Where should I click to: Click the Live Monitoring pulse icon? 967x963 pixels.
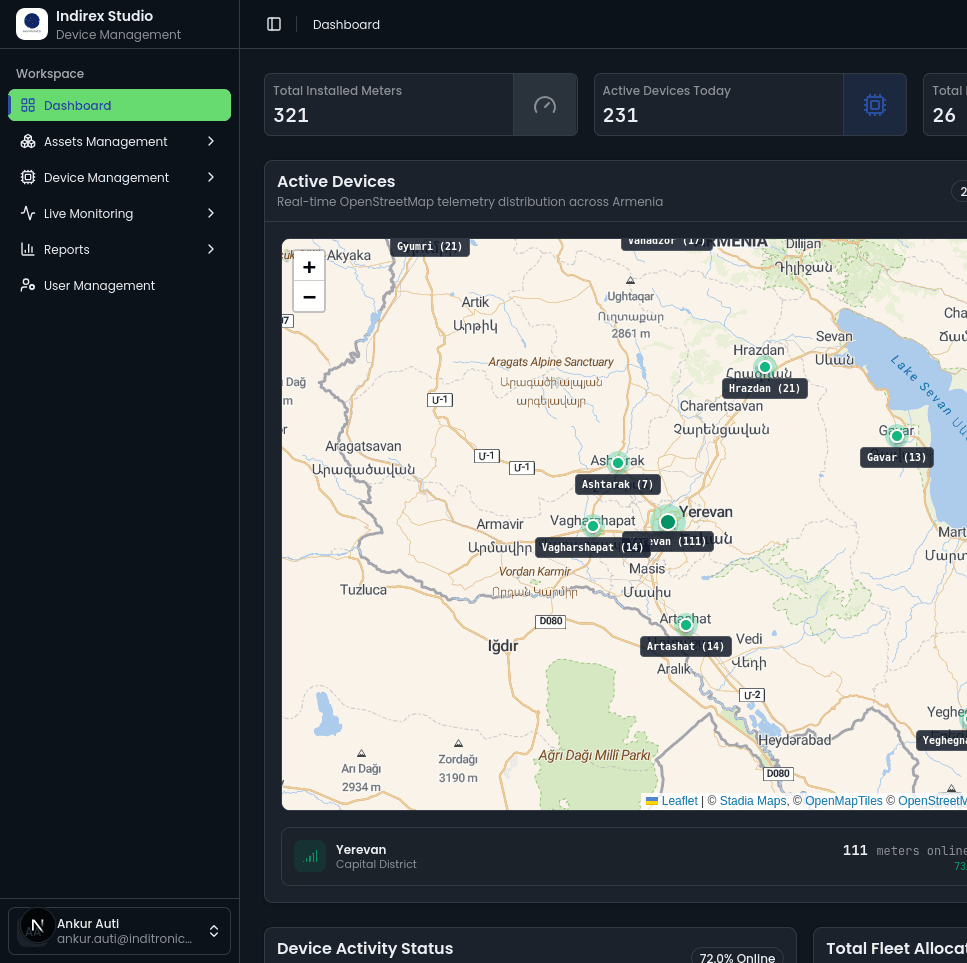[28, 213]
